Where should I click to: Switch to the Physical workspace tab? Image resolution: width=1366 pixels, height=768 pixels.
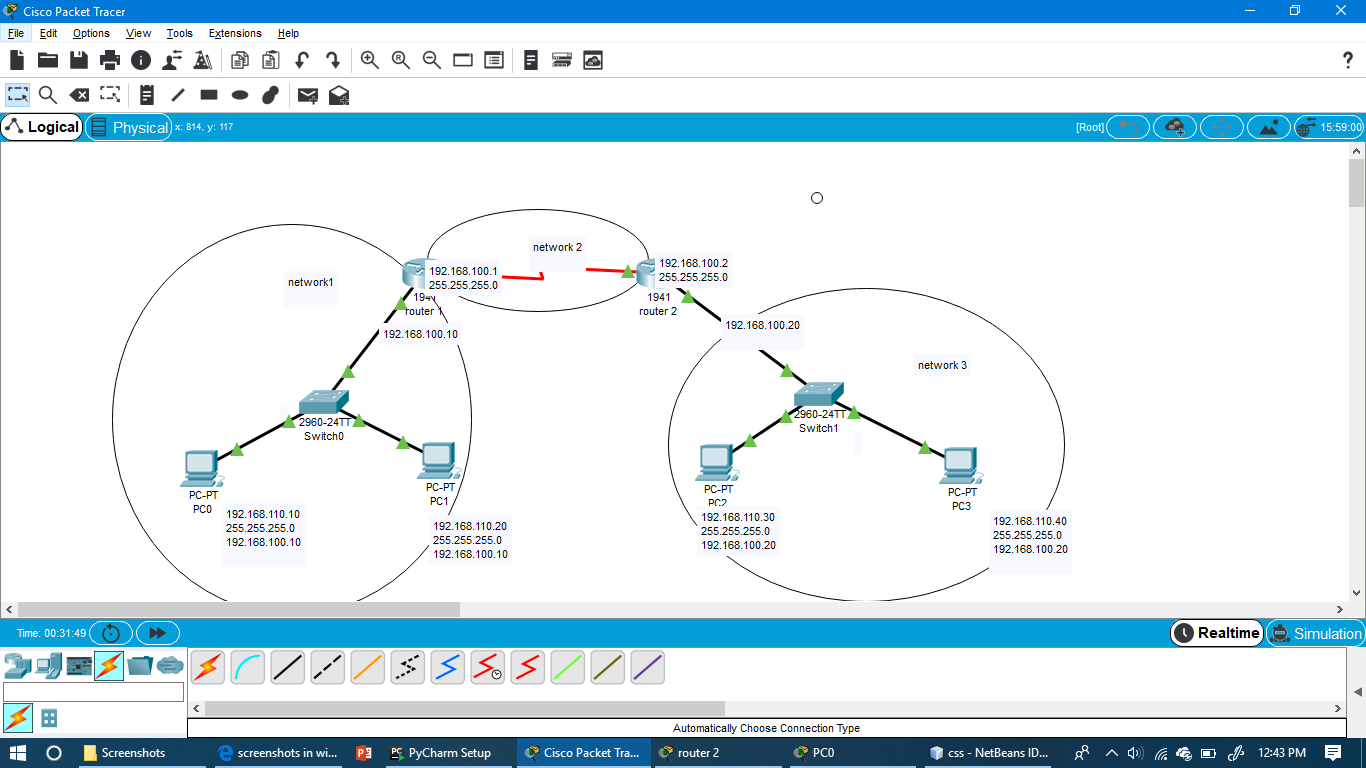click(128, 127)
